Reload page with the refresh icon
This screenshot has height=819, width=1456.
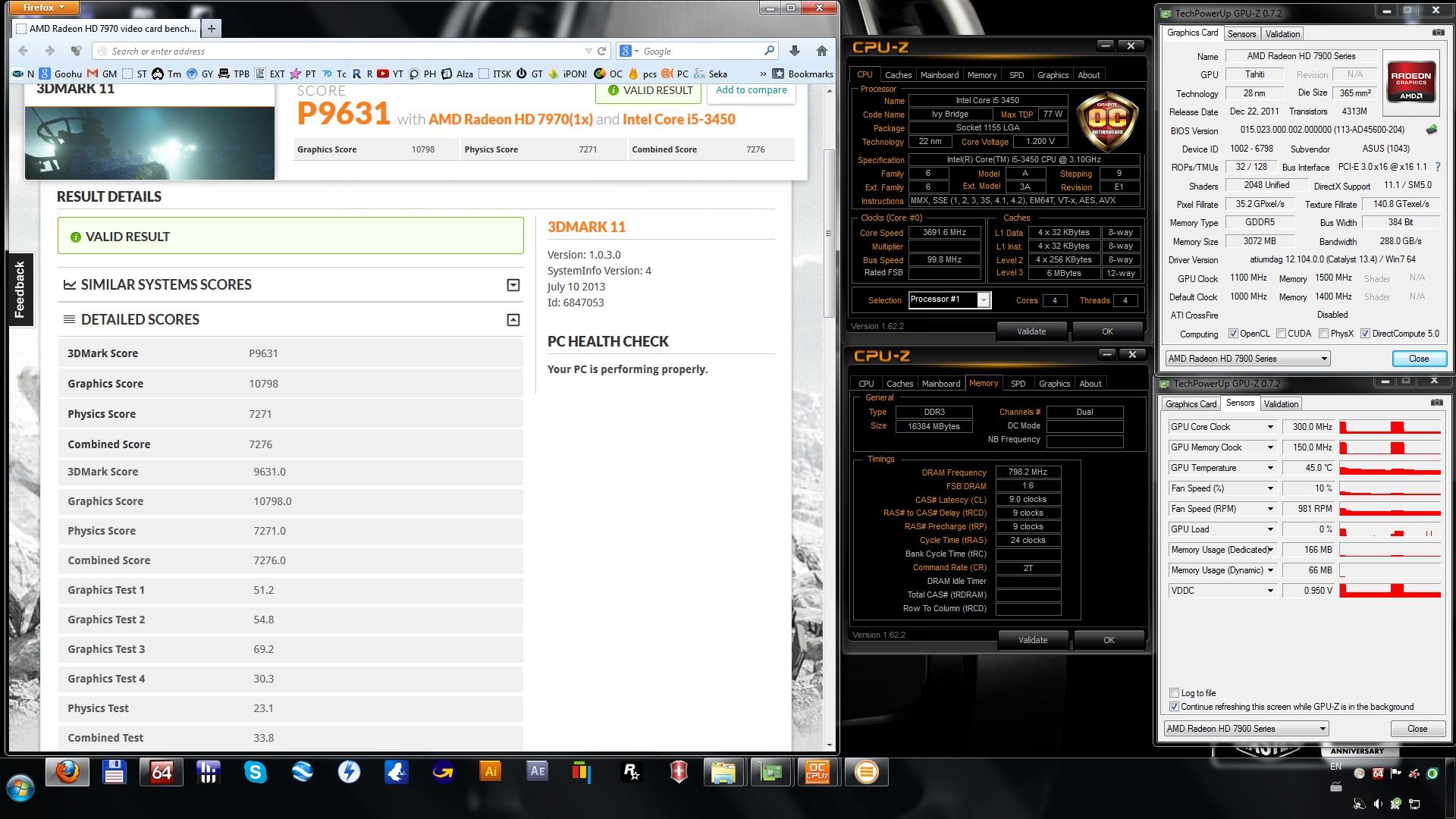[602, 51]
